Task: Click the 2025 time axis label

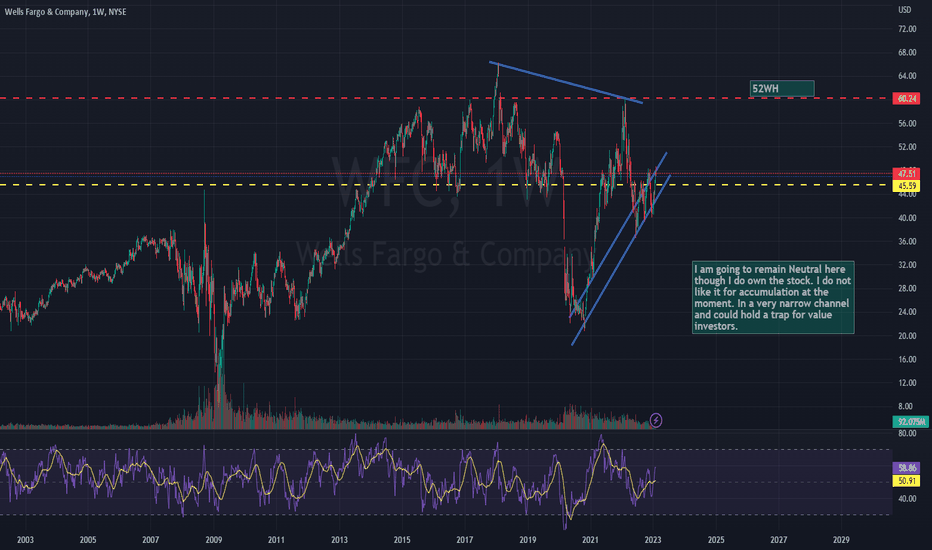Action: (x=716, y=540)
